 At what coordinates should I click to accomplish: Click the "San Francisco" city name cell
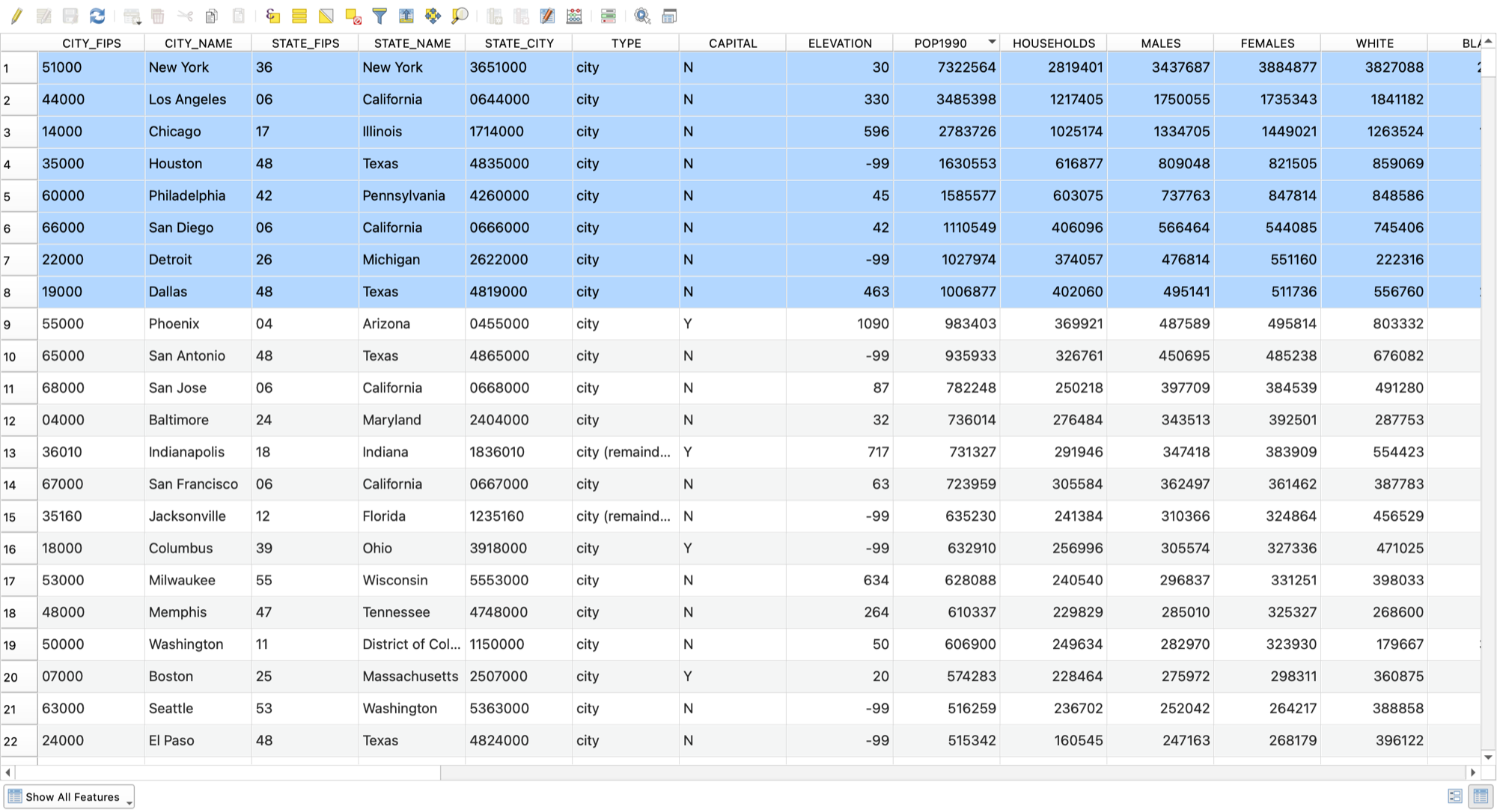(x=198, y=484)
